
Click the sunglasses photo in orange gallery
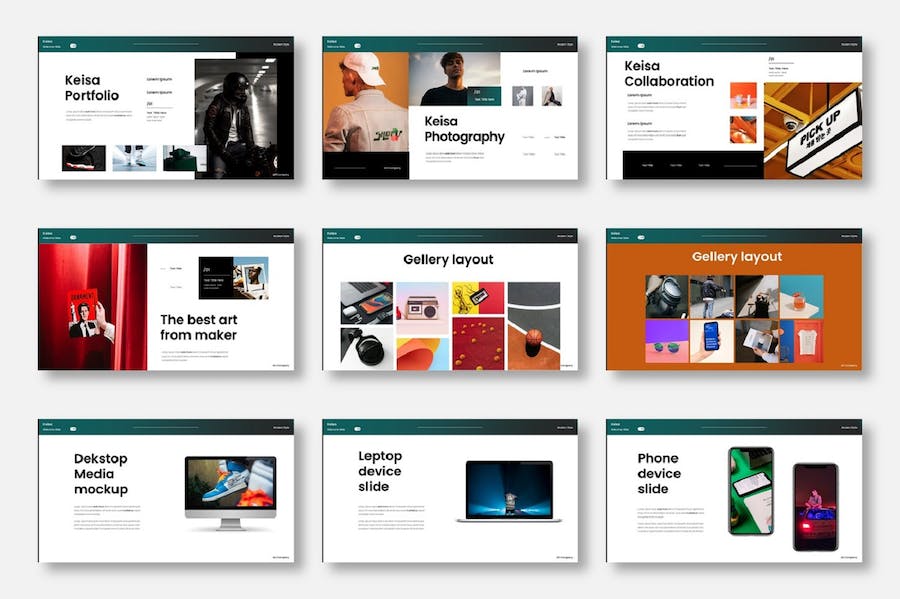tap(667, 341)
